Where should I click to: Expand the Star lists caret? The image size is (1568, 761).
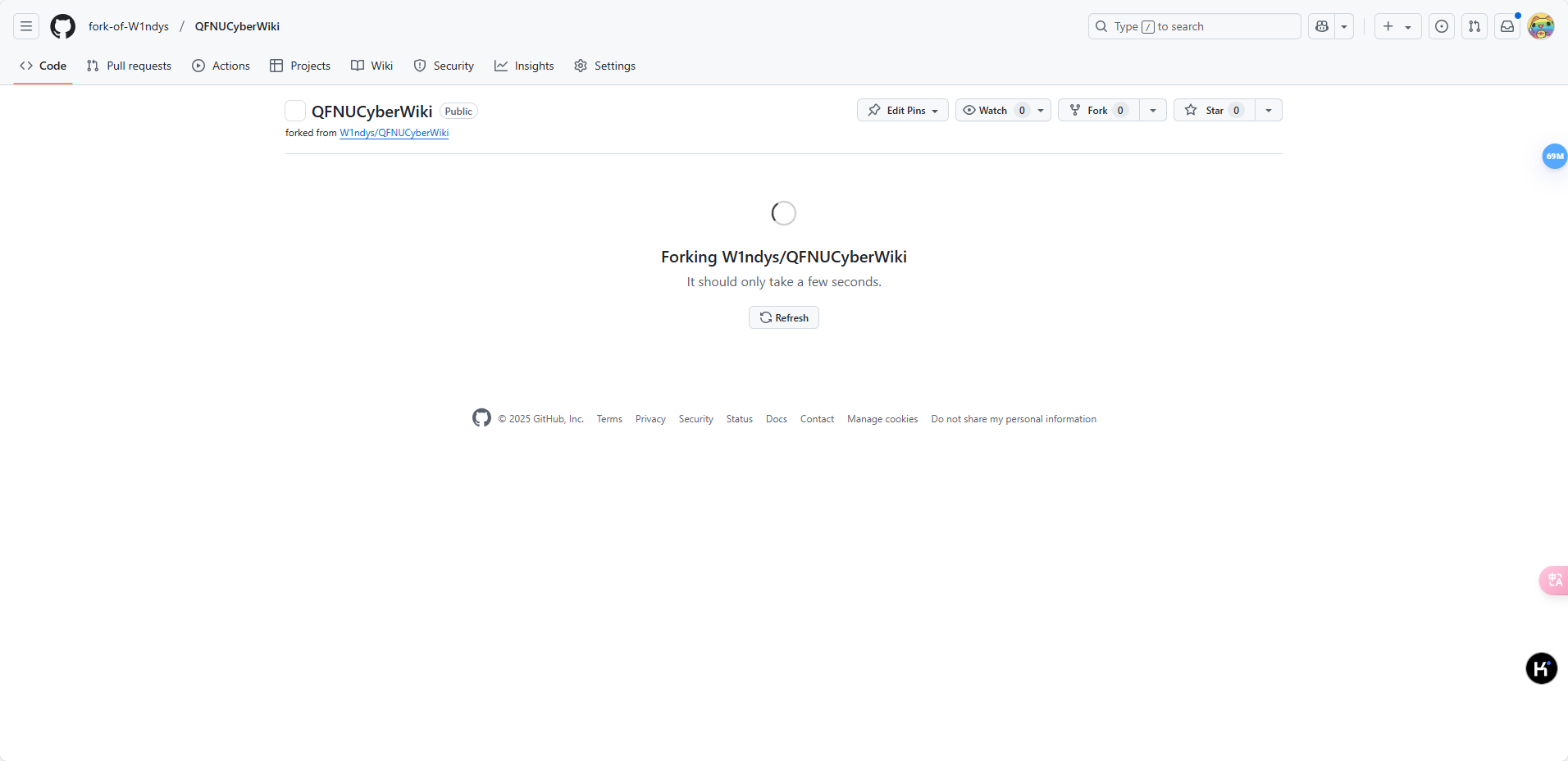point(1269,110)
